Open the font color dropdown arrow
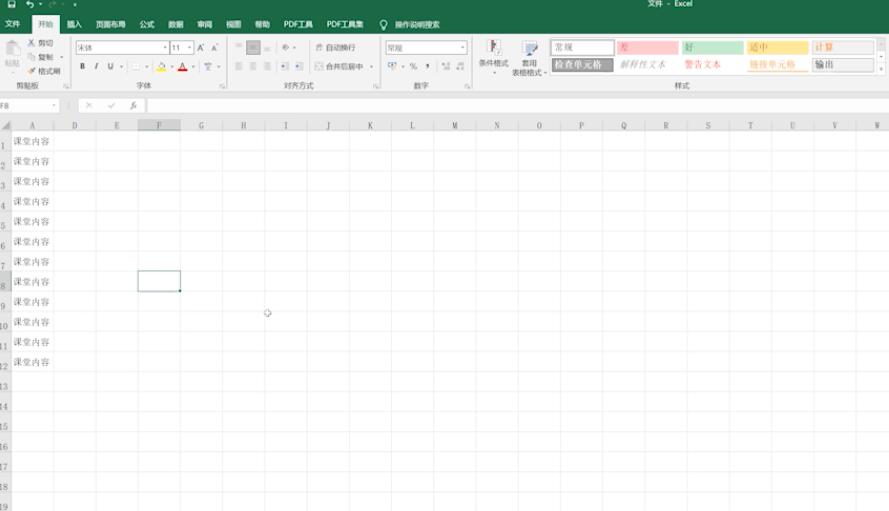The height and width of the screenshot is (511, 889). tap(193, 66)
